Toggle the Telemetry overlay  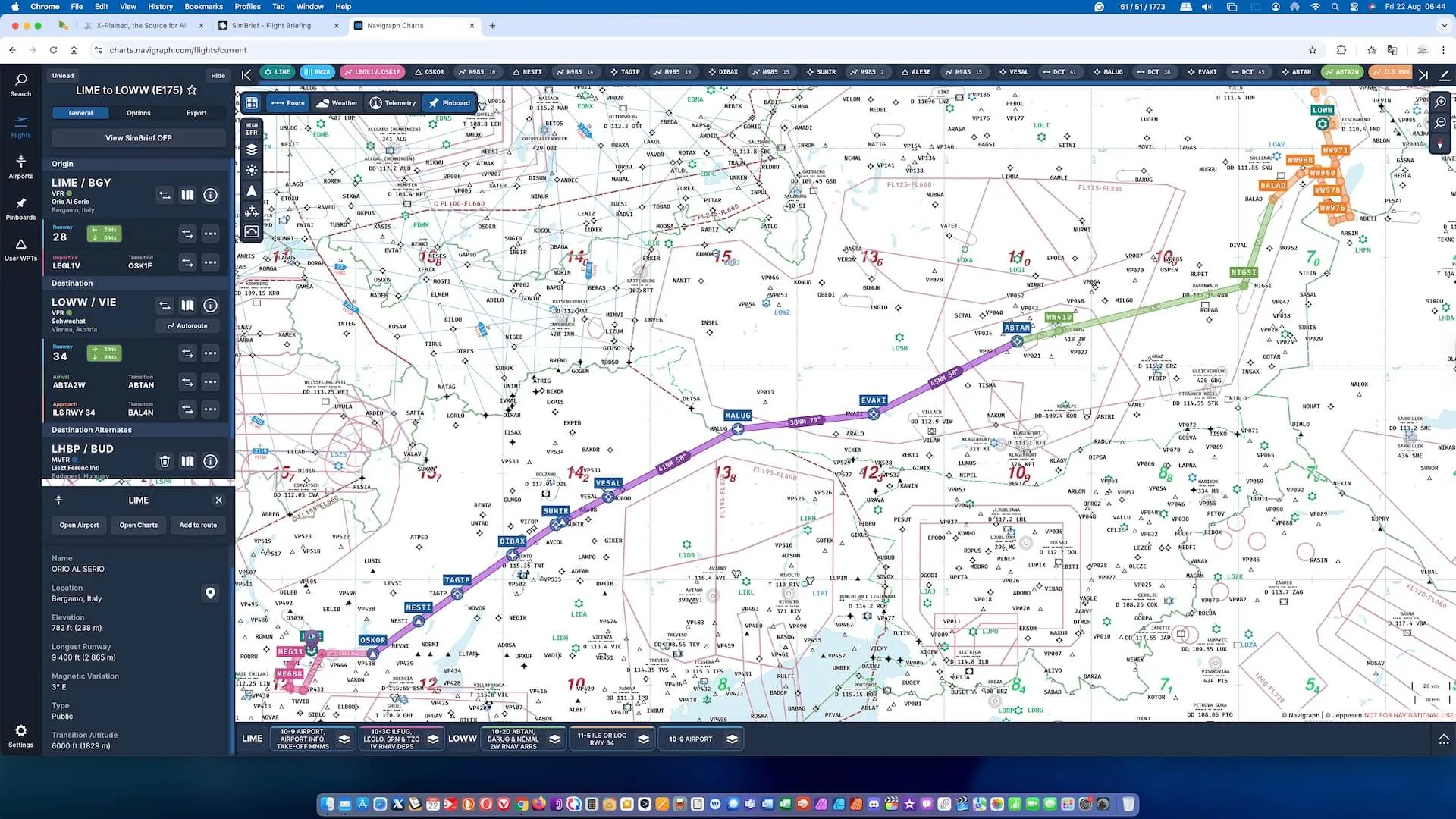click(x=392, y=103)
